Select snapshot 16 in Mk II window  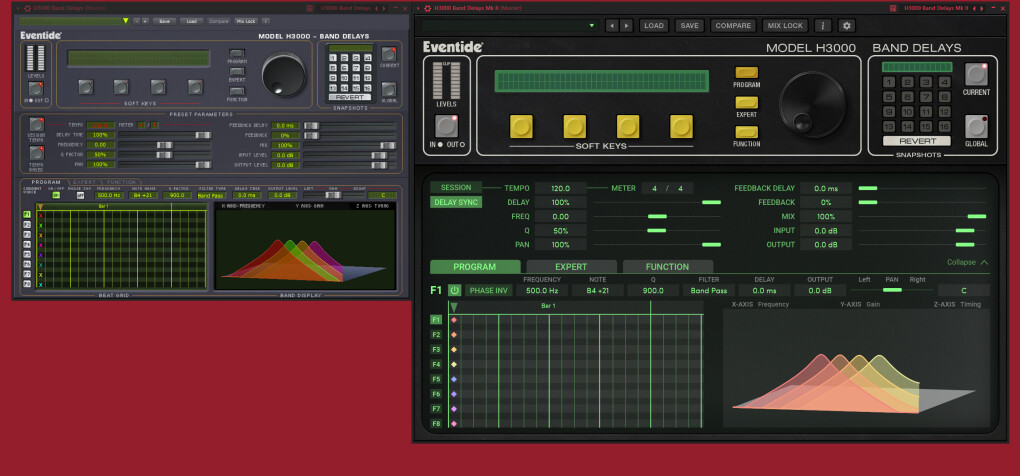click(945, 127)
